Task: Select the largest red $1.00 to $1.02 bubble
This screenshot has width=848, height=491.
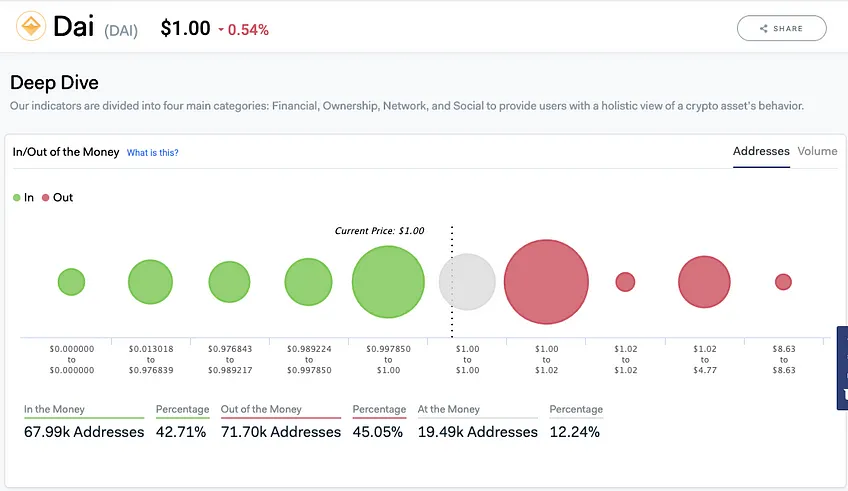Action: 546,282
